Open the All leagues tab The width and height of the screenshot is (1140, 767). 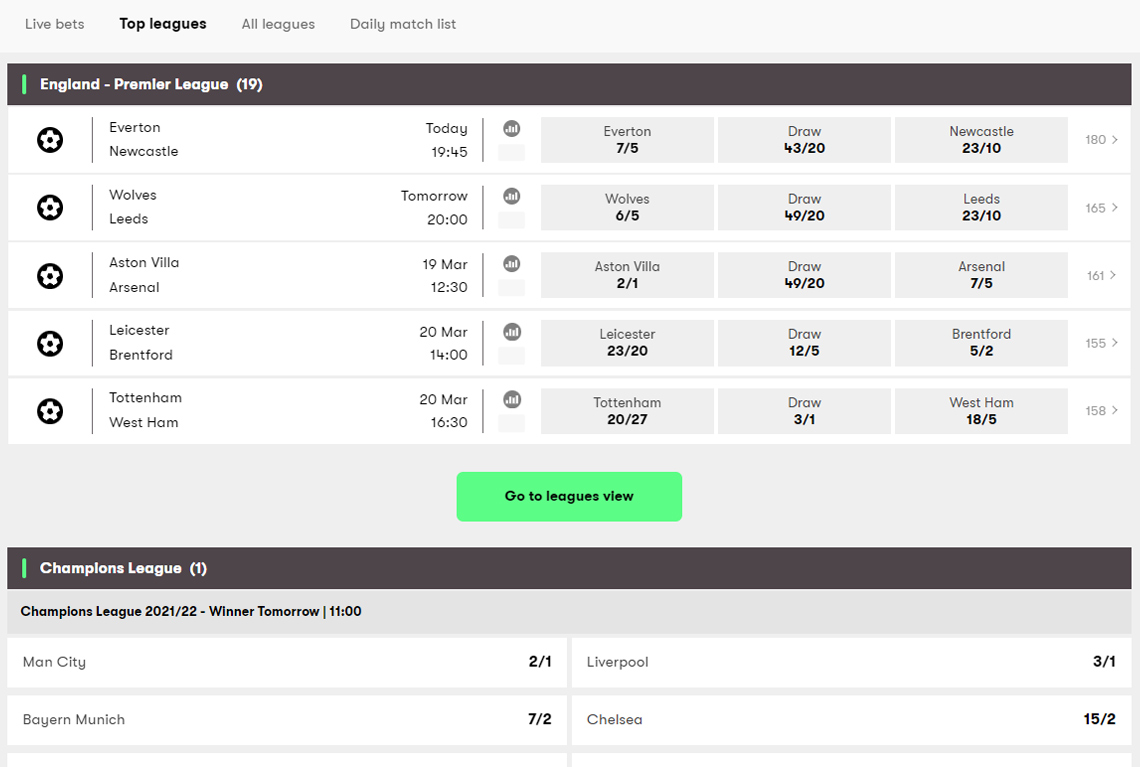(x=278, y=24)
